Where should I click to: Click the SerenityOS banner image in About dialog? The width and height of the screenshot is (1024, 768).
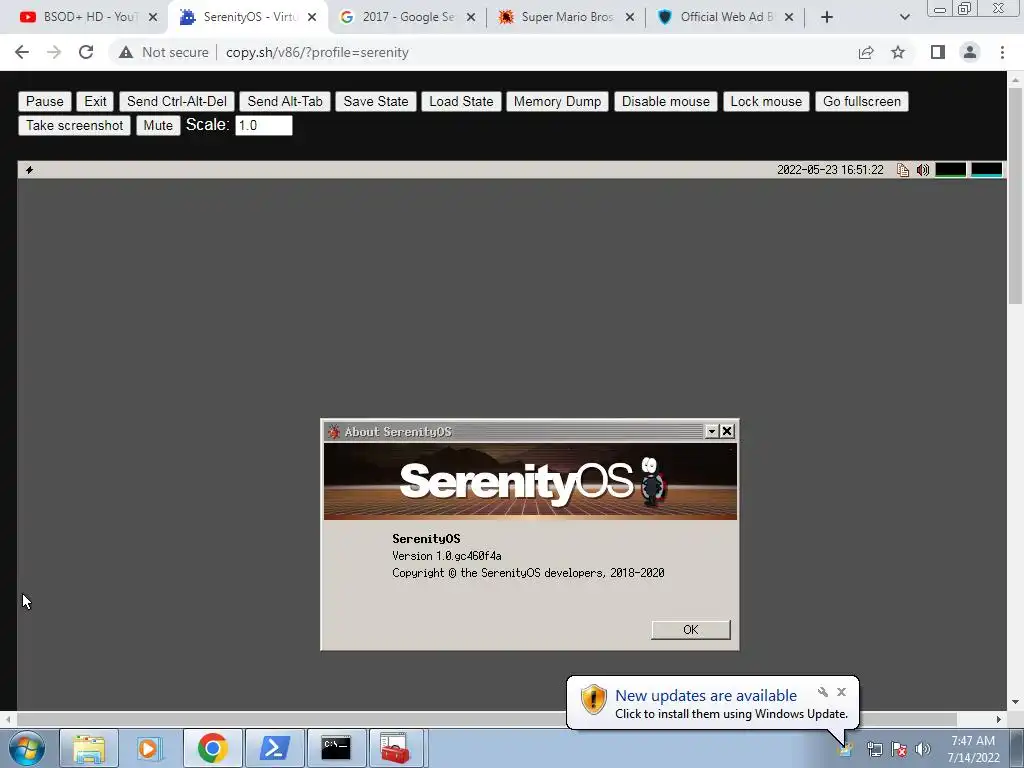[x=530, y=481]
